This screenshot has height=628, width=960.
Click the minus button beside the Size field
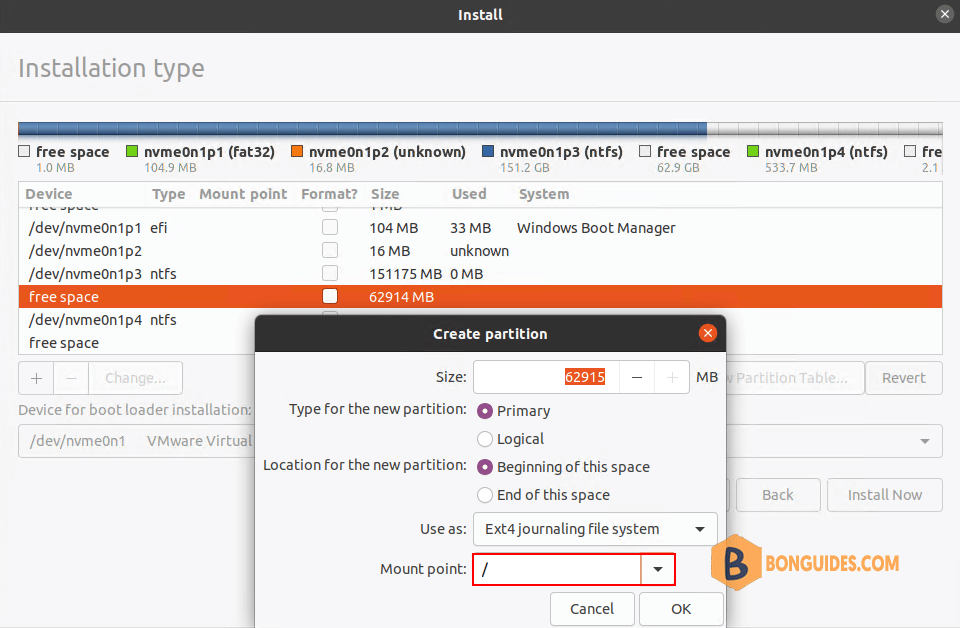[636, 378]
